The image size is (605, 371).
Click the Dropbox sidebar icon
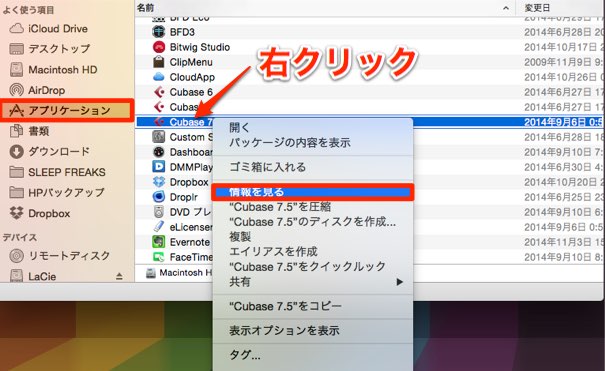coord(17,213)
